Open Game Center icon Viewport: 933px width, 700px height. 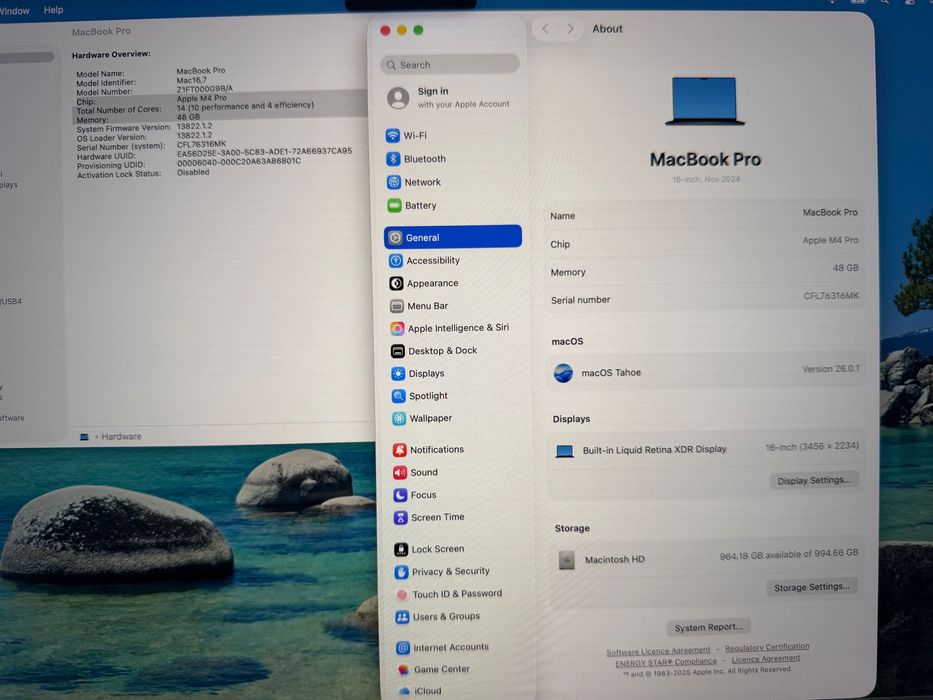tap(404, 670)
